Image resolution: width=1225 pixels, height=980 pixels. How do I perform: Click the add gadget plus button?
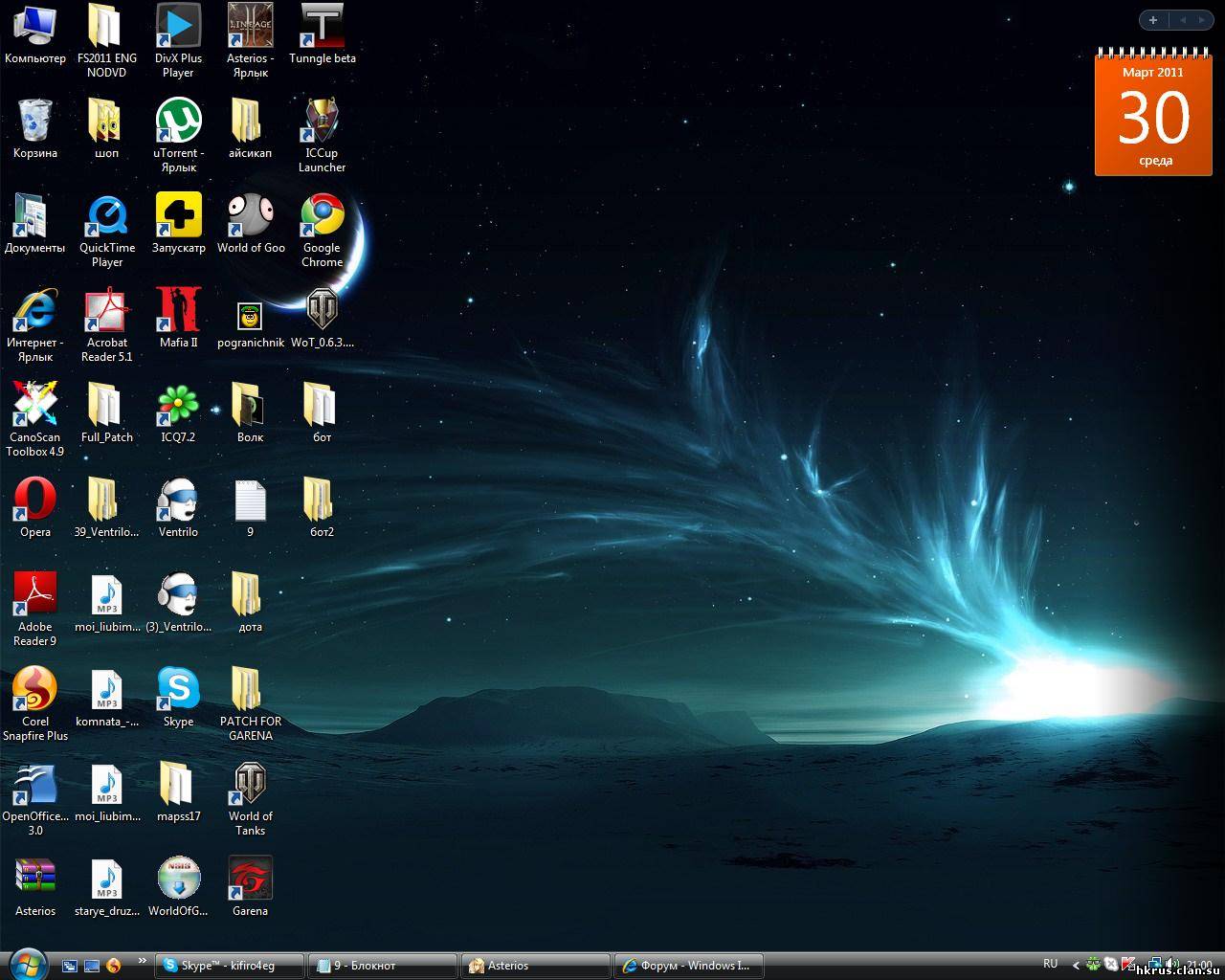(x=1153, y=20)
